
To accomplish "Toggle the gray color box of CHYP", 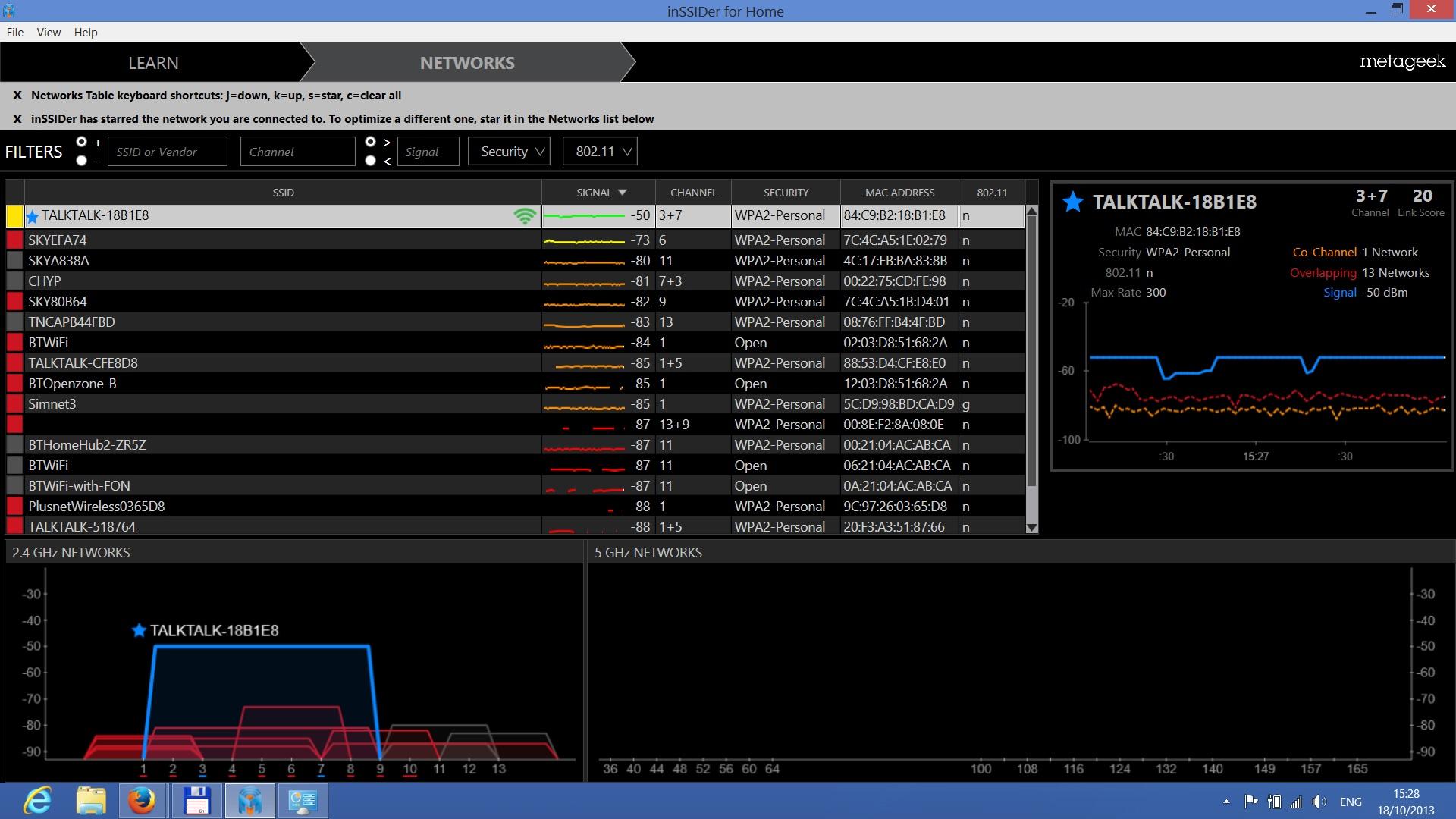I will tap(14, 281).
